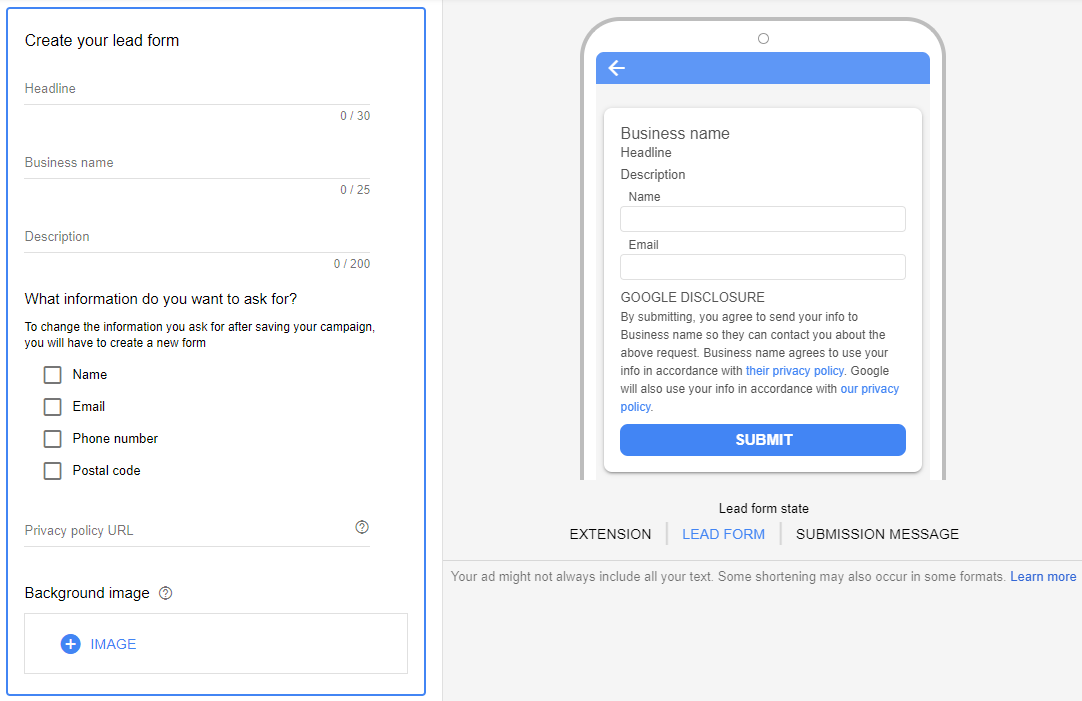Open the Learn more link
The height and width of the screenshot is (701, 1082).
coord(1043,576)
